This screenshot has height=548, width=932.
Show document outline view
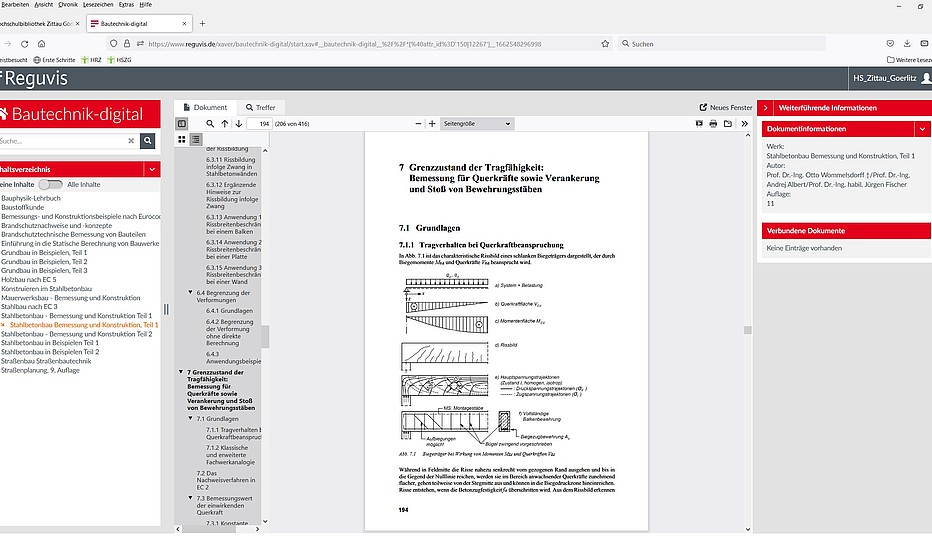(196, 139)
